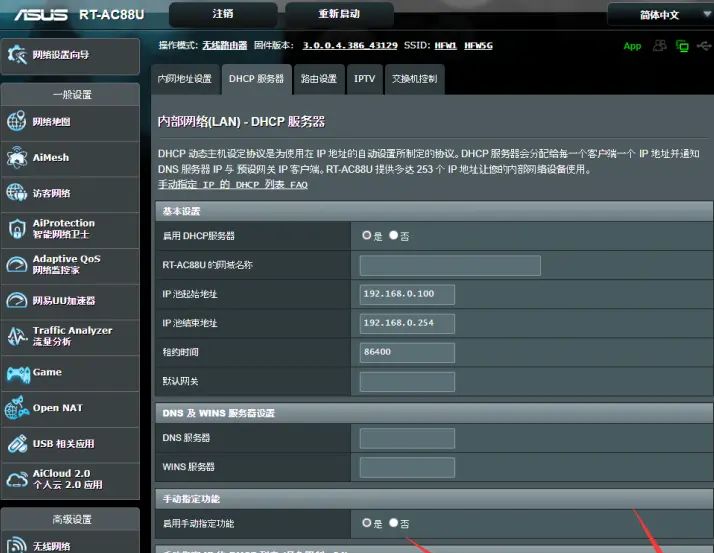Click the RT-AC88U 的网域名称 field

pyautogui.click(x=450, y=265)
